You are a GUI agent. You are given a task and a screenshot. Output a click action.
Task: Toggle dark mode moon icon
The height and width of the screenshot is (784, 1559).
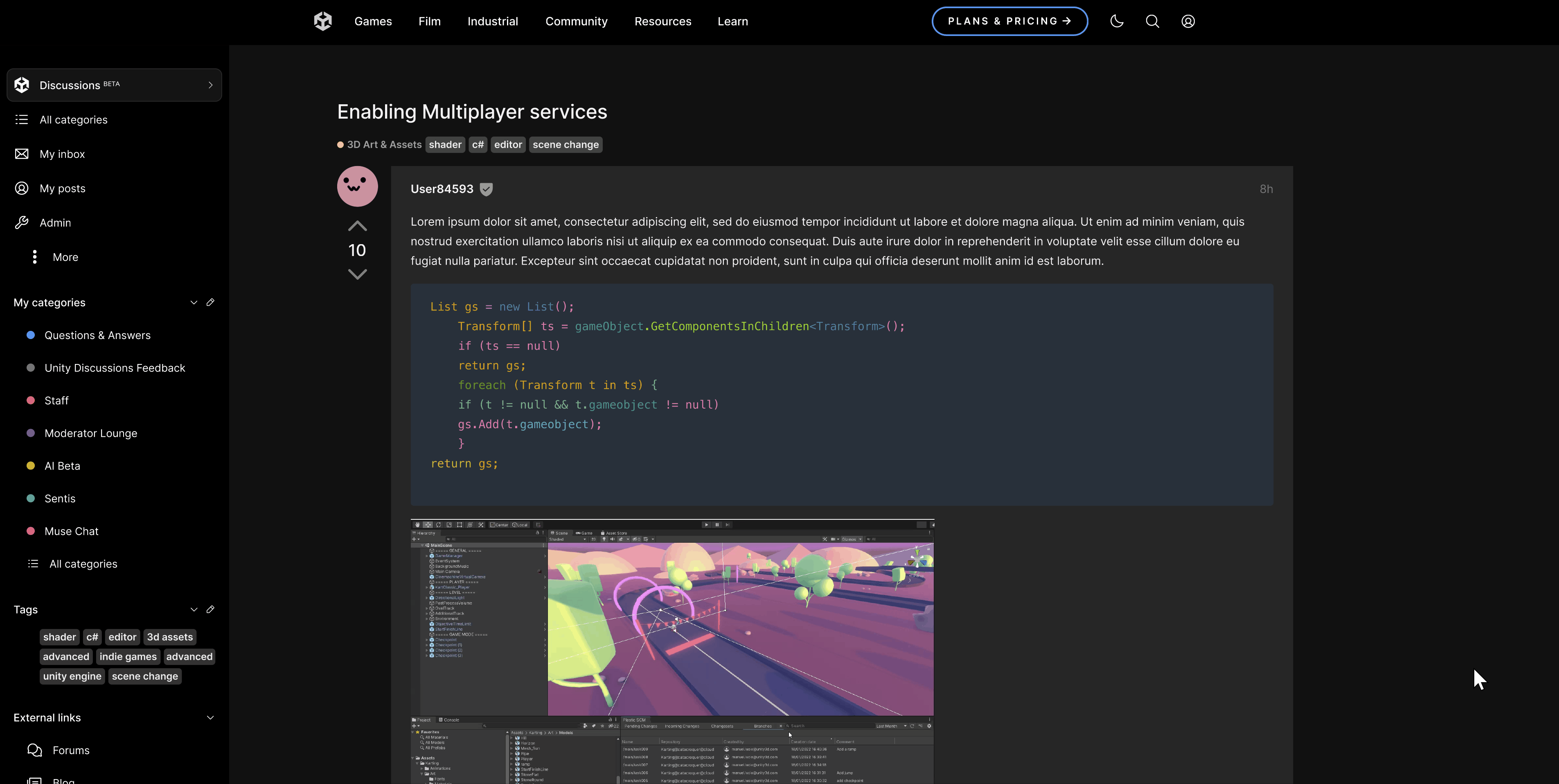(1117, 21)
